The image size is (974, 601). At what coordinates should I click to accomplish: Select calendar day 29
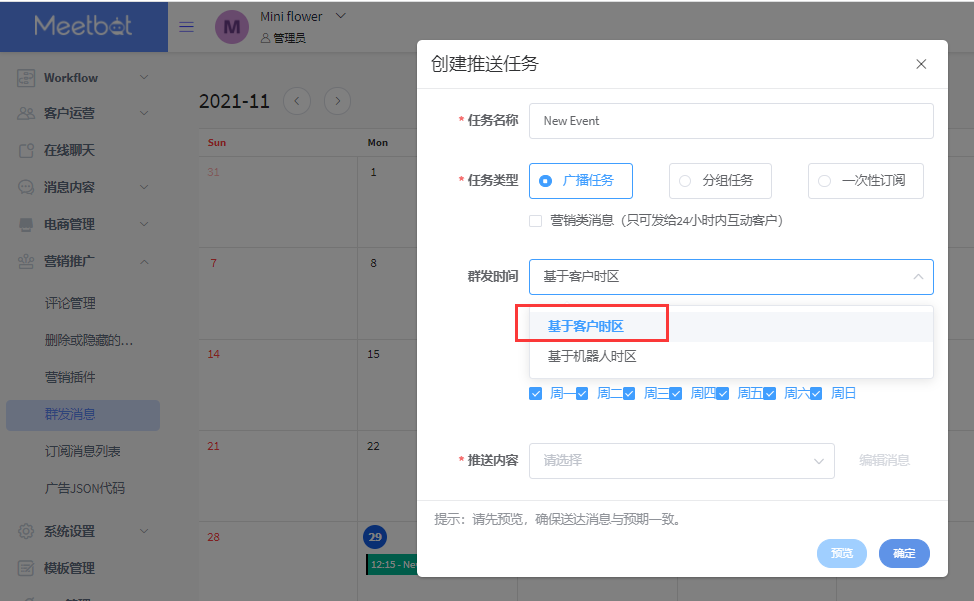pos(375,537)
